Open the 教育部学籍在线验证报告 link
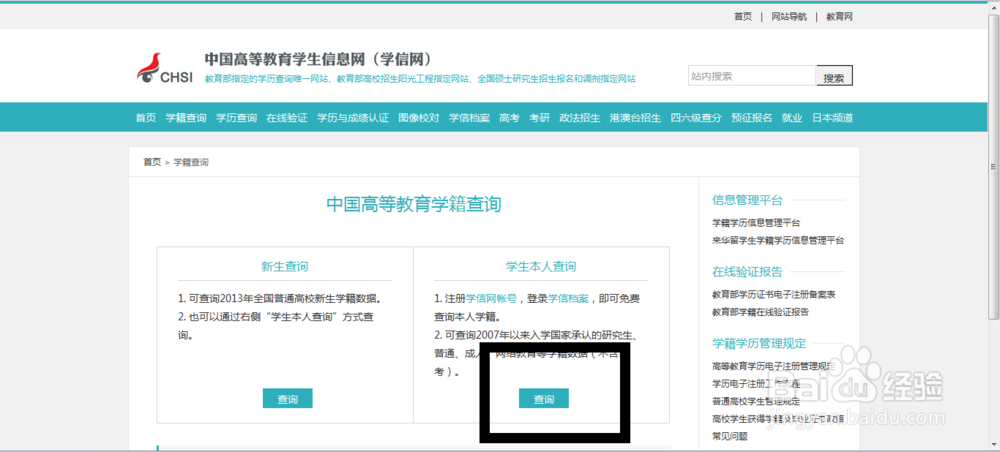 (760, 312)
